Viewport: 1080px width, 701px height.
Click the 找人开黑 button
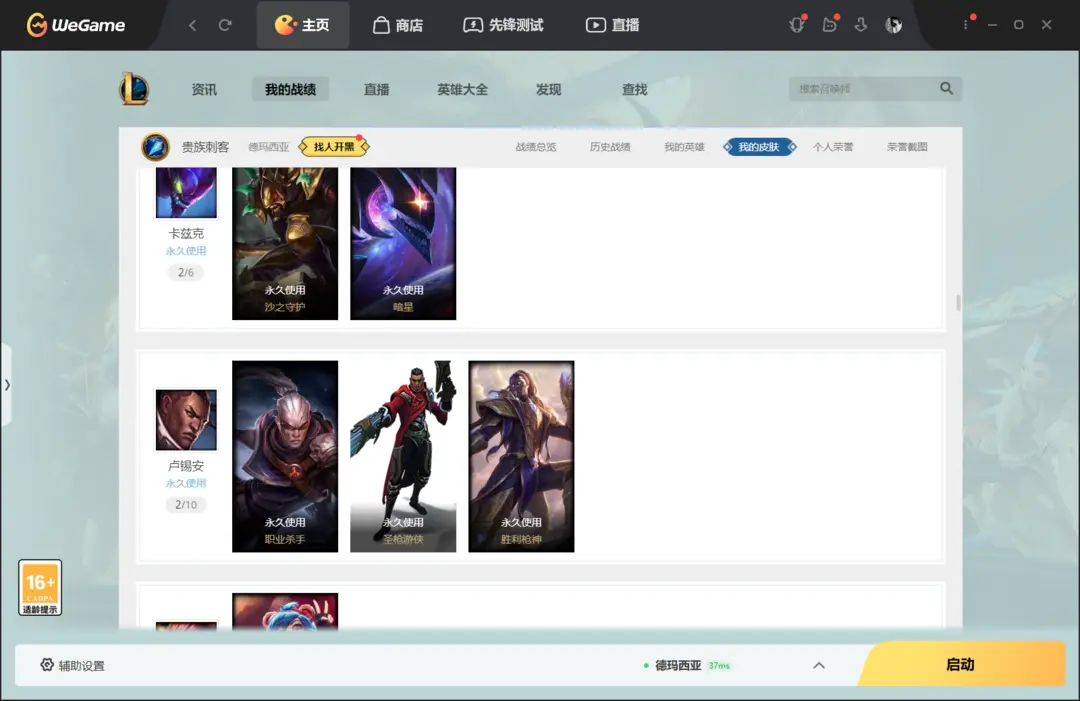click(334, 147)
